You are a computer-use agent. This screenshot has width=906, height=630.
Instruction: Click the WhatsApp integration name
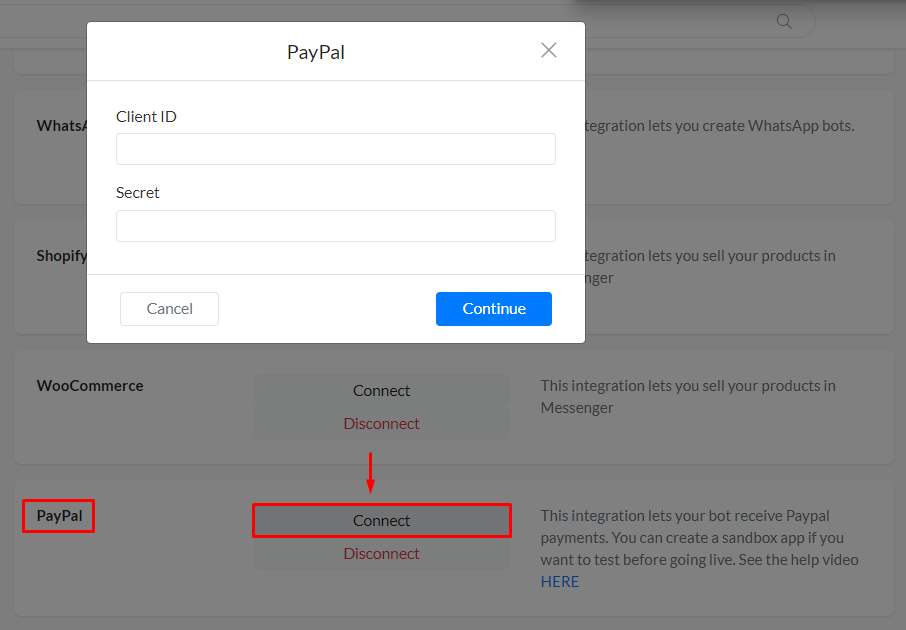62,126
